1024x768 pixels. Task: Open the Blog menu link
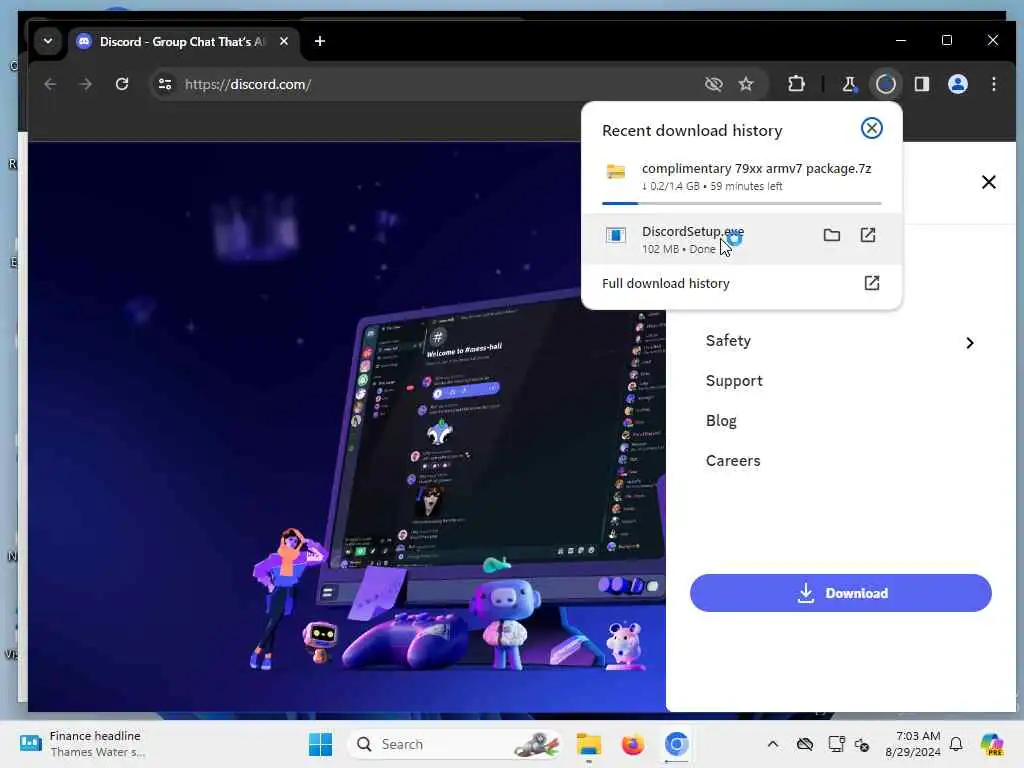[x=721, y=421]
